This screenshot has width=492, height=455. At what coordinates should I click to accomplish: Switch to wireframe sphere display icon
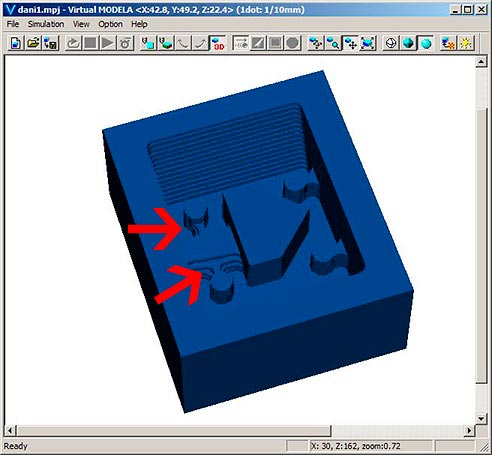pyautogui.click(x=391, y=43)
